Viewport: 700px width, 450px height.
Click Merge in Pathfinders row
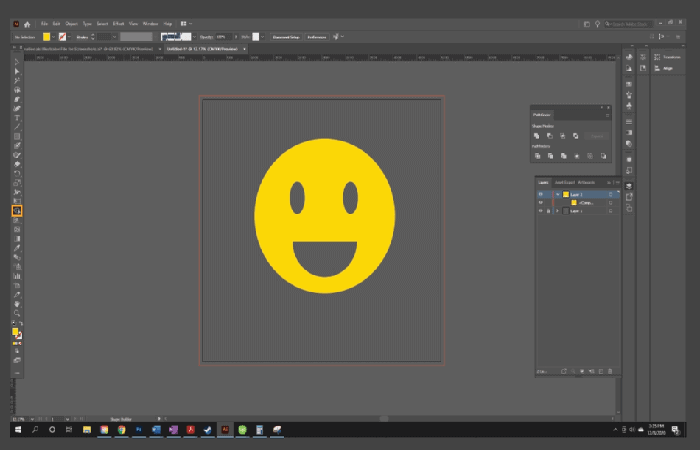(x=564, y=156)
